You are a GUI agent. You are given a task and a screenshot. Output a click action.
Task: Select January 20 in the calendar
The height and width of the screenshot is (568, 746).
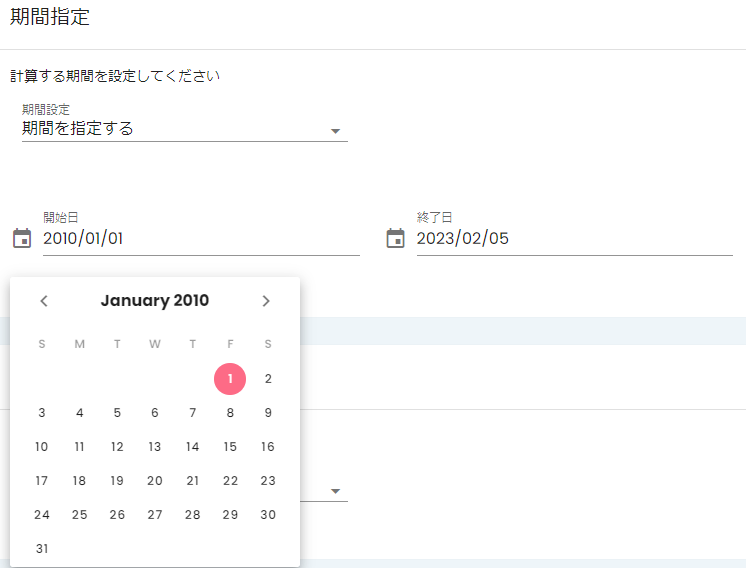point(155,480)
